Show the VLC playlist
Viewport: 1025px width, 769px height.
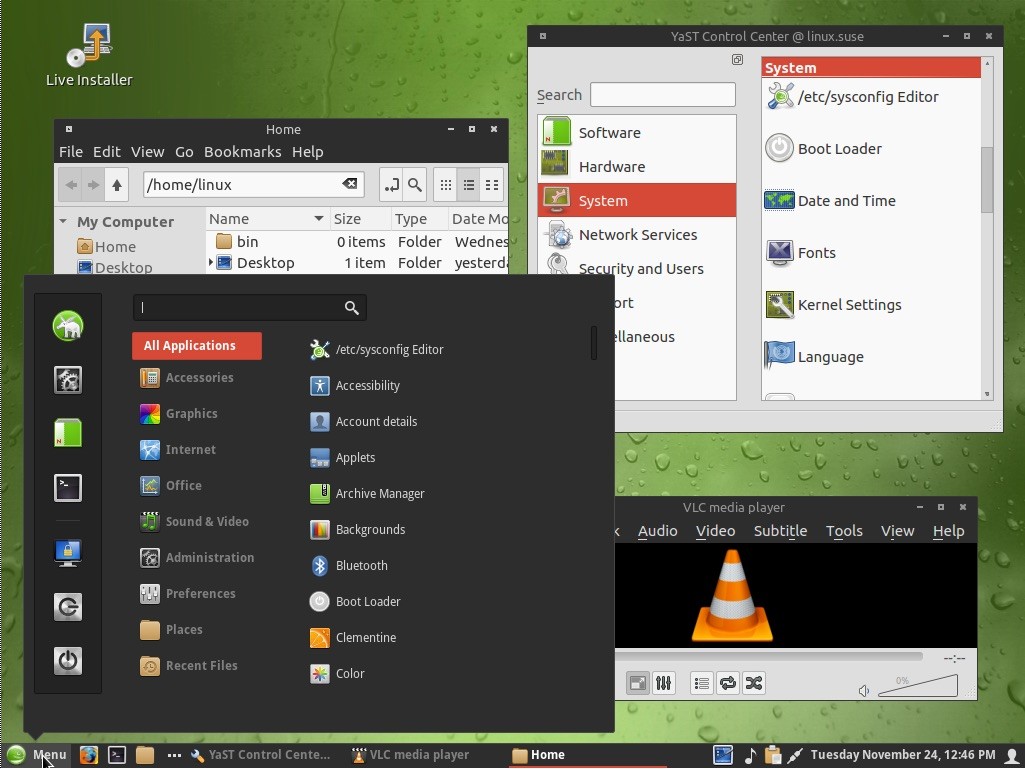click(x=701, y=683)
